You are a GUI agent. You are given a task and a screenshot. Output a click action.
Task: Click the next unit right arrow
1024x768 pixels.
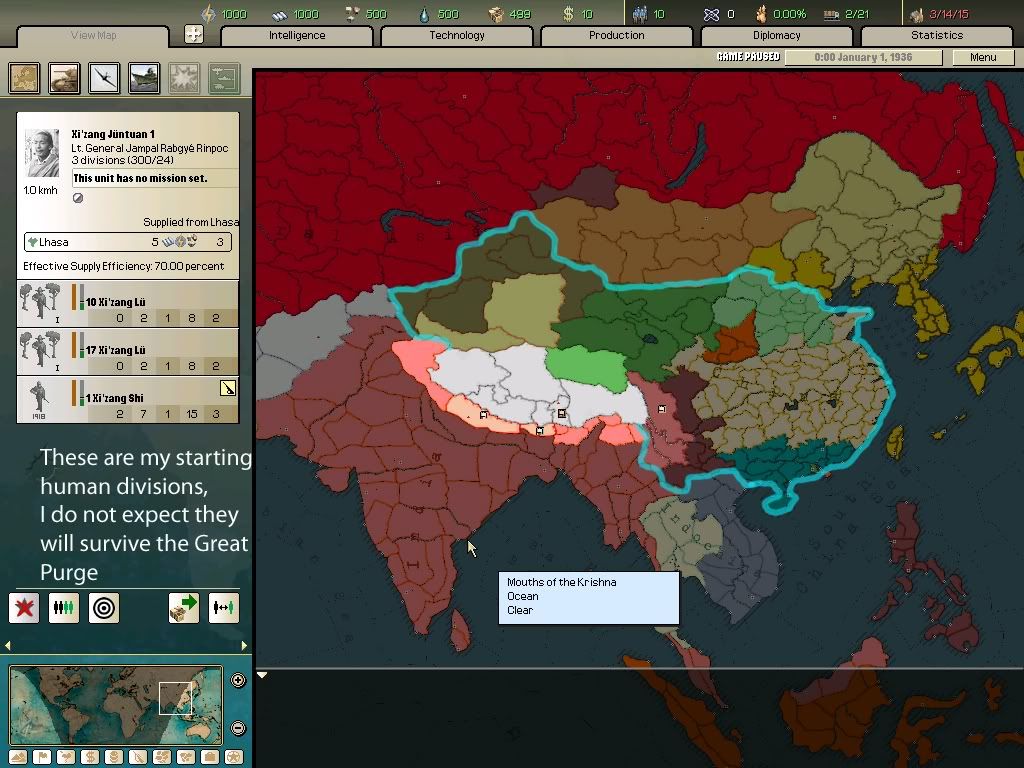click(244, 645)
